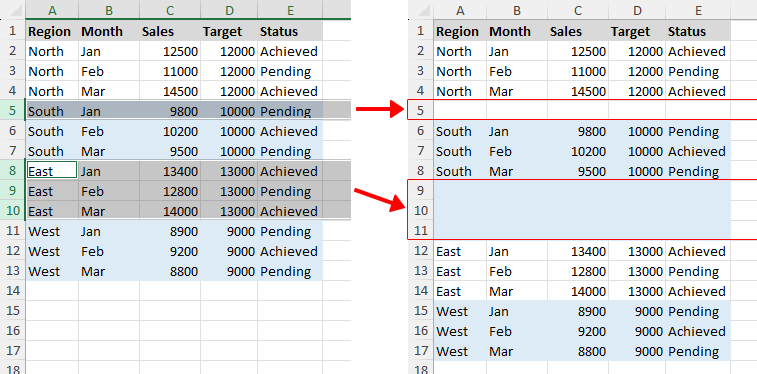
Task: Click empty cell A5 in the right sheet
Action: pos(460,111)
